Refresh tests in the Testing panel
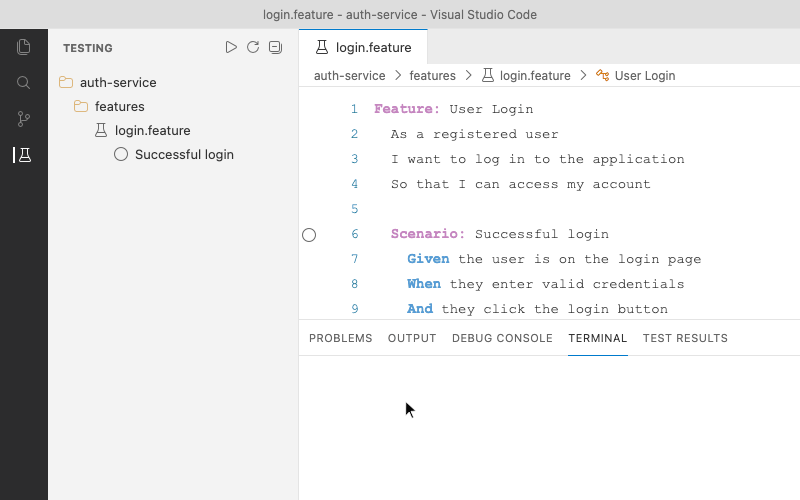800x500 pixels. pyautogui.click(x=253, y=47)
